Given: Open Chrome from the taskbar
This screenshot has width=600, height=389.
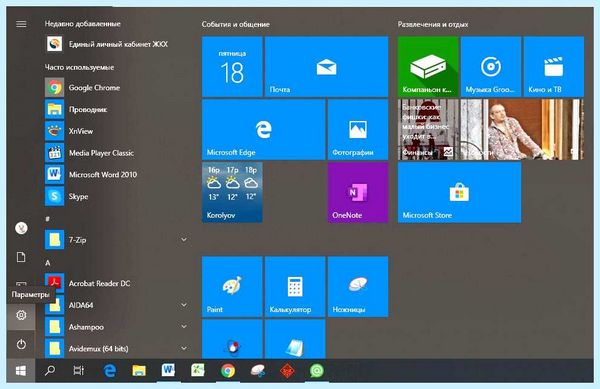Looking at the screenshot, I should click(x=228, y=370).
